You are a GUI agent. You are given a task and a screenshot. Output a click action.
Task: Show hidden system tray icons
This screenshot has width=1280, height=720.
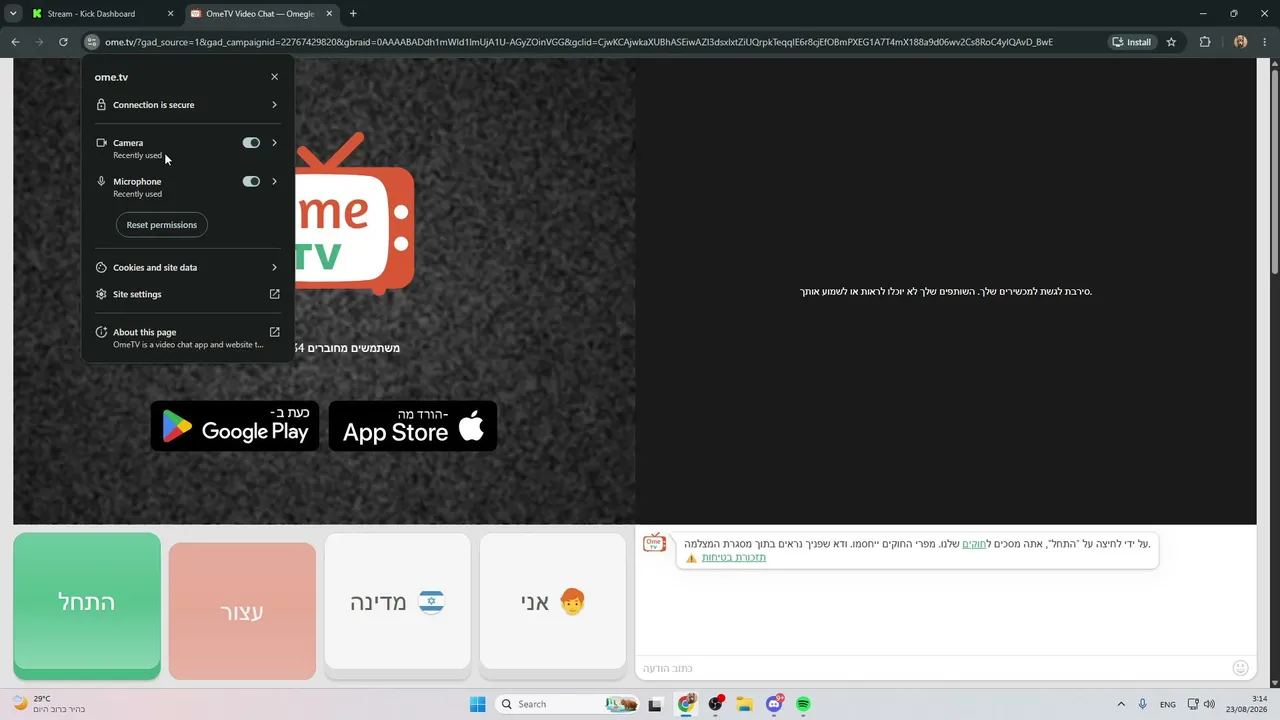tap(1121, 704)
